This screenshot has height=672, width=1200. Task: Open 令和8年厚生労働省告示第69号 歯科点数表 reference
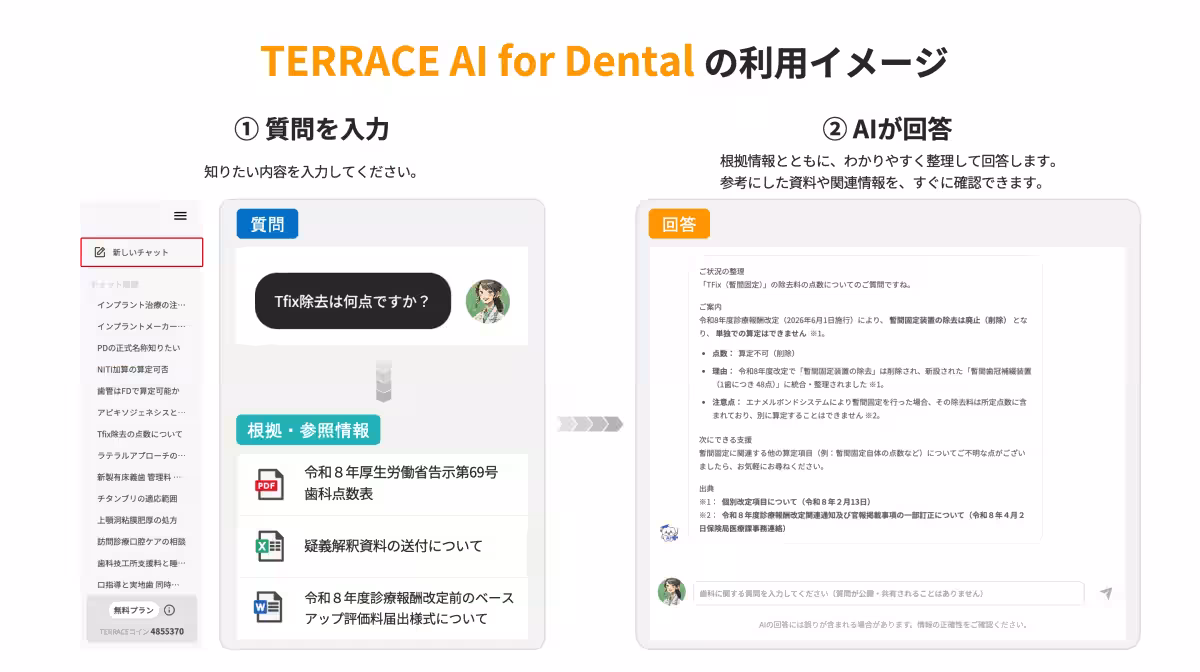click(382, 483)
